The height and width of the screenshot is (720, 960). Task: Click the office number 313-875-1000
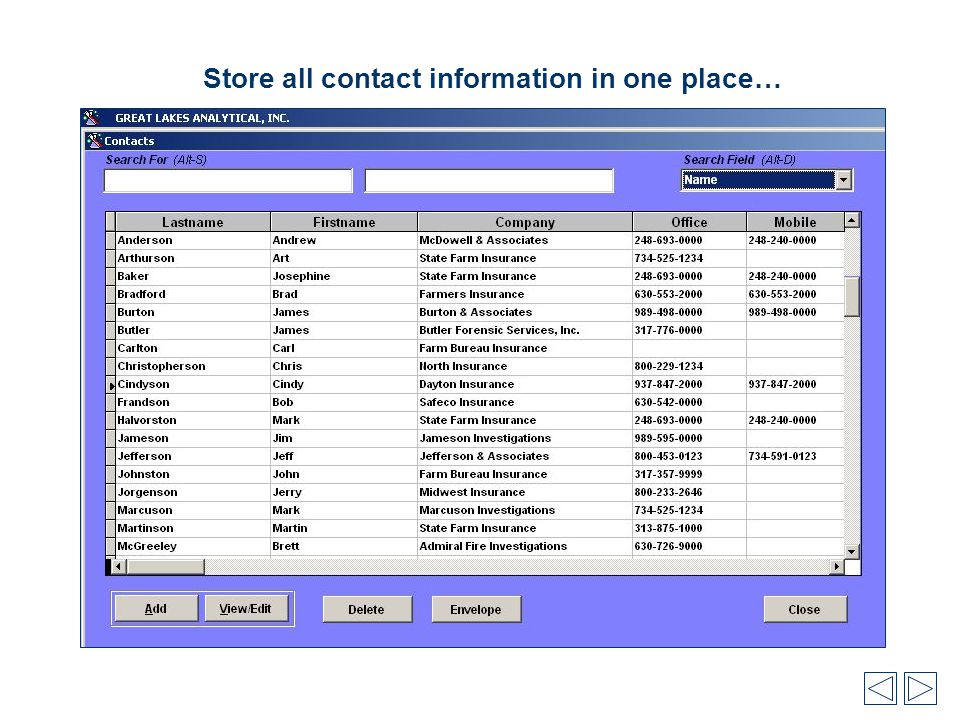click(x=689, y=528)
